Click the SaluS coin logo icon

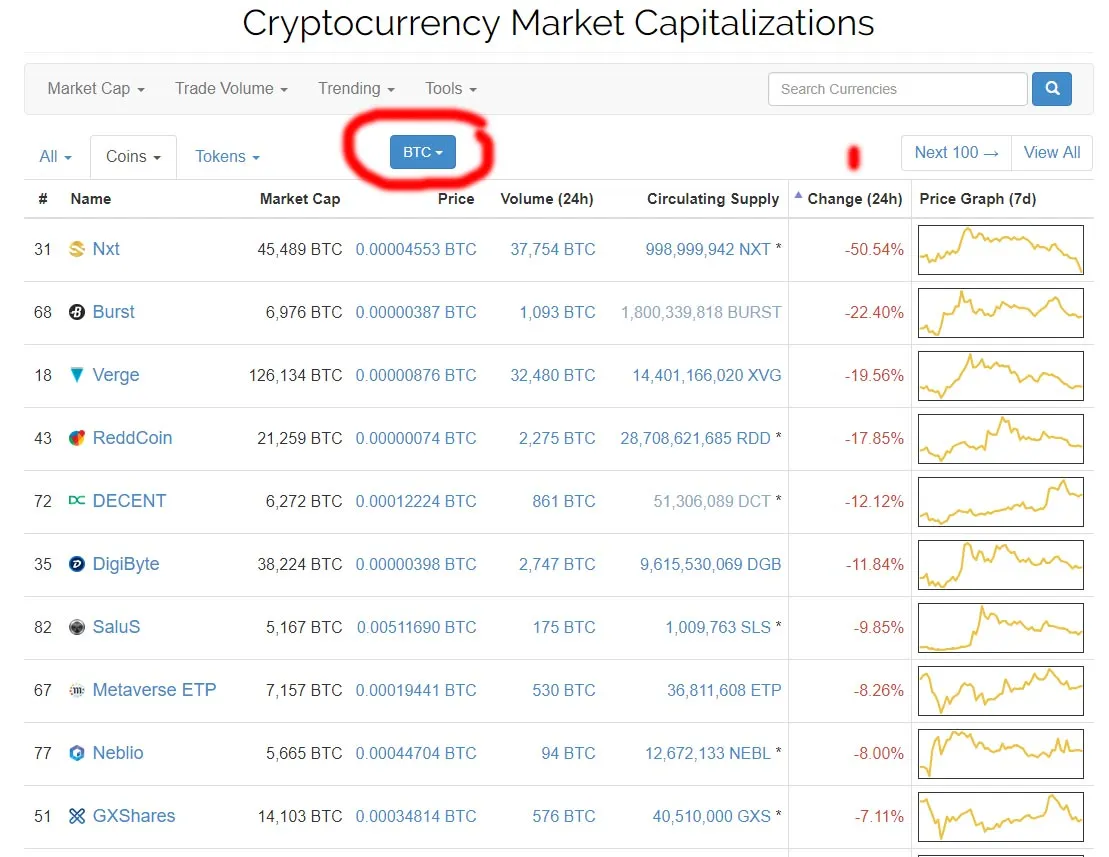(x=76, y=626)
